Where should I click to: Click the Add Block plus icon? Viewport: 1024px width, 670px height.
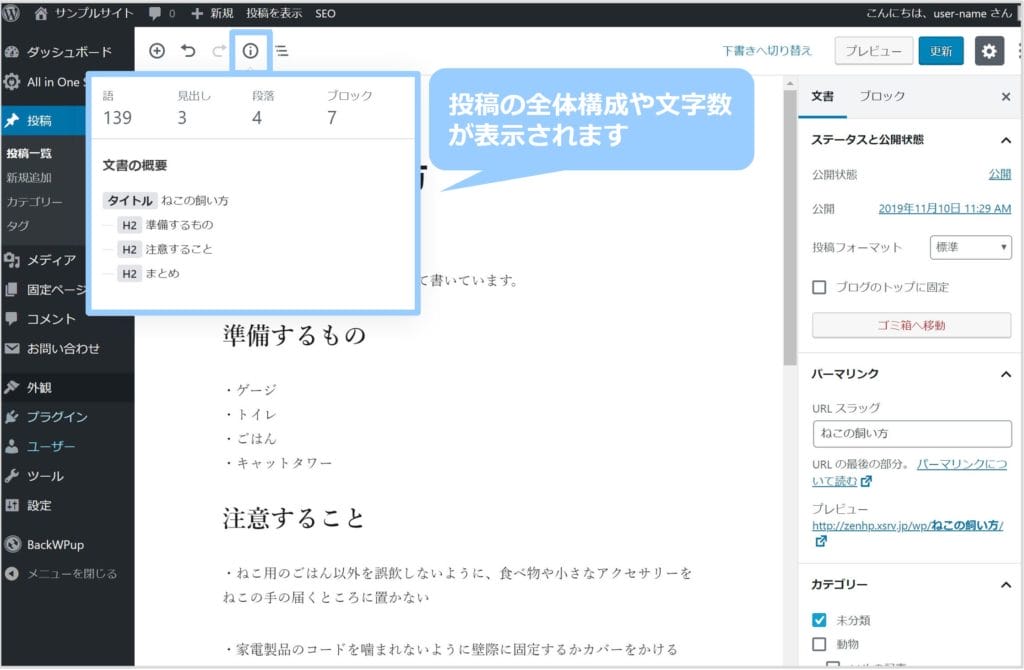157,51
